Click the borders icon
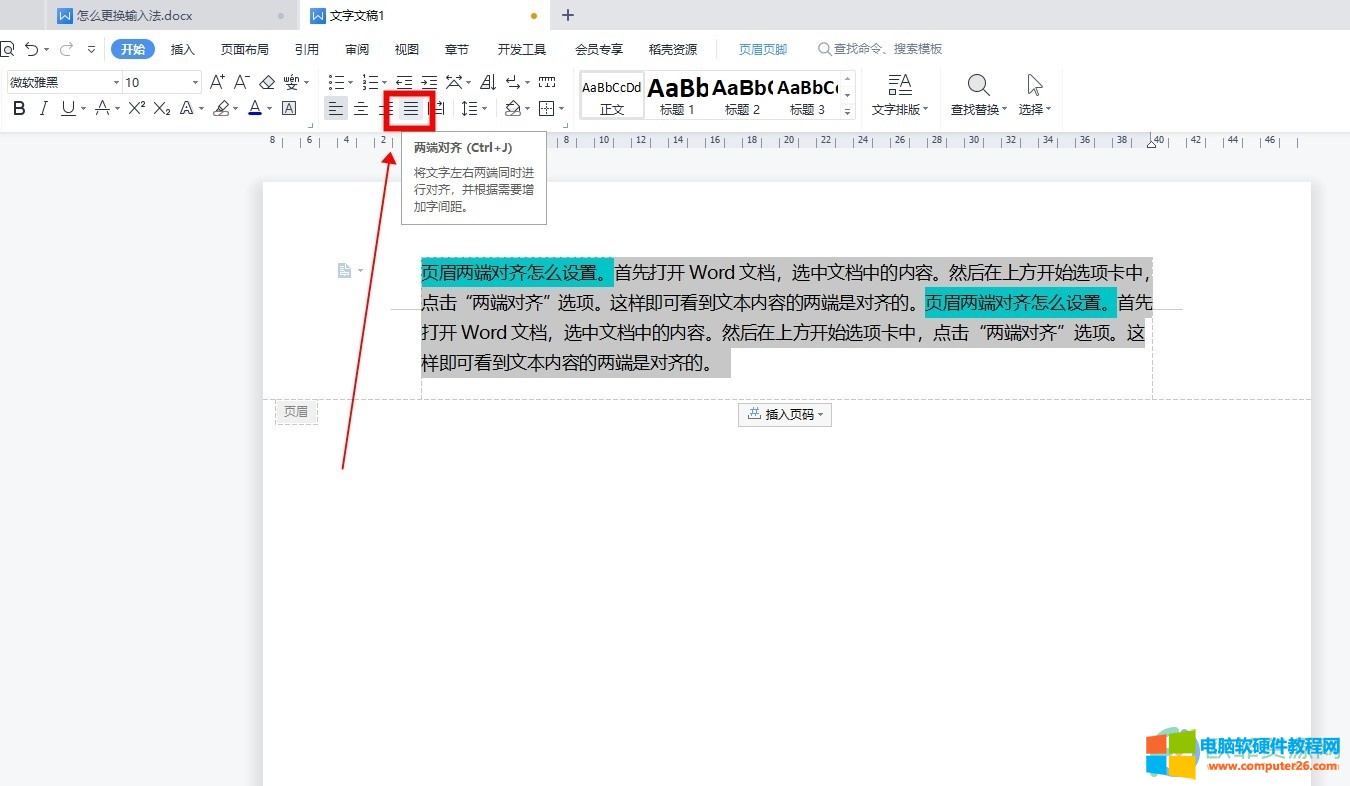The width and height of the screenshot is (1350, 786). pyautogui.click(x=547, y=108)
